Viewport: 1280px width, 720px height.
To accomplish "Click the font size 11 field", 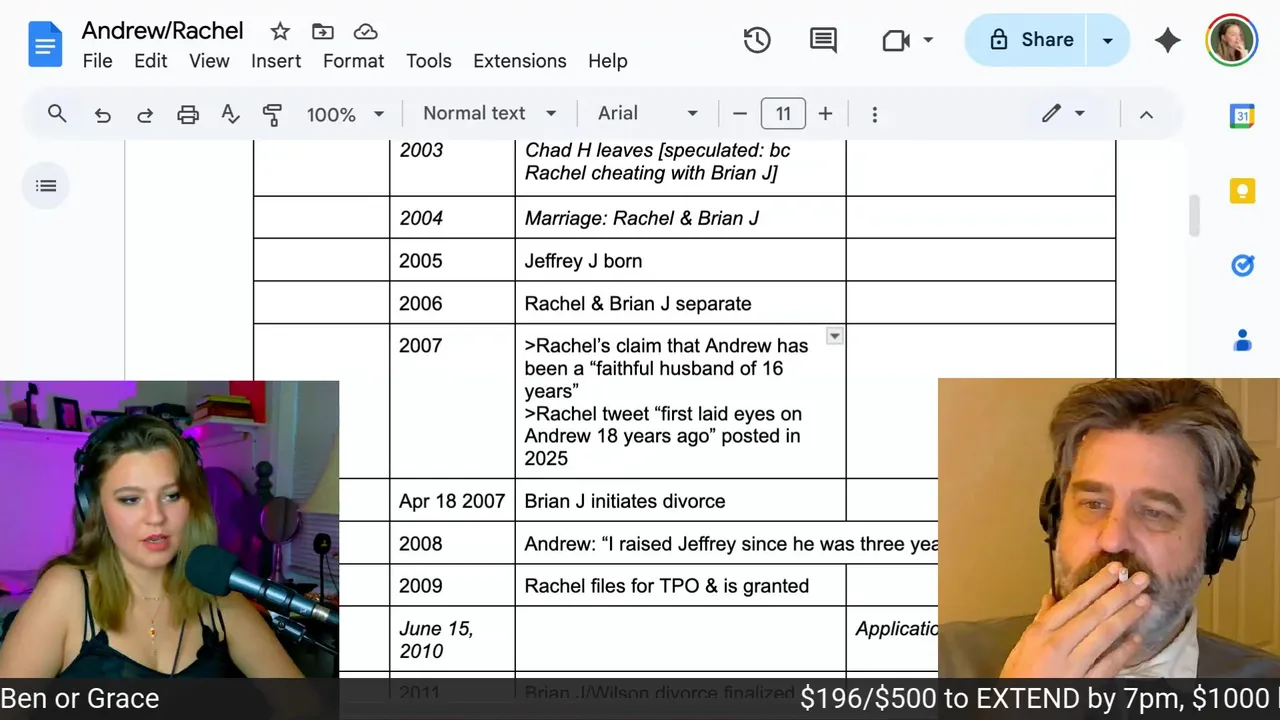I will click(783, 114).
